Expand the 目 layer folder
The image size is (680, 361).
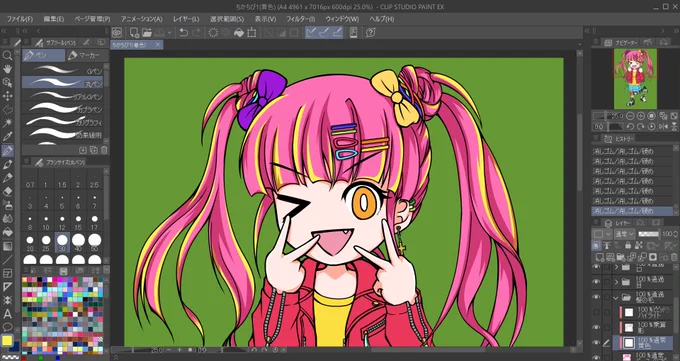coord(616,282)
